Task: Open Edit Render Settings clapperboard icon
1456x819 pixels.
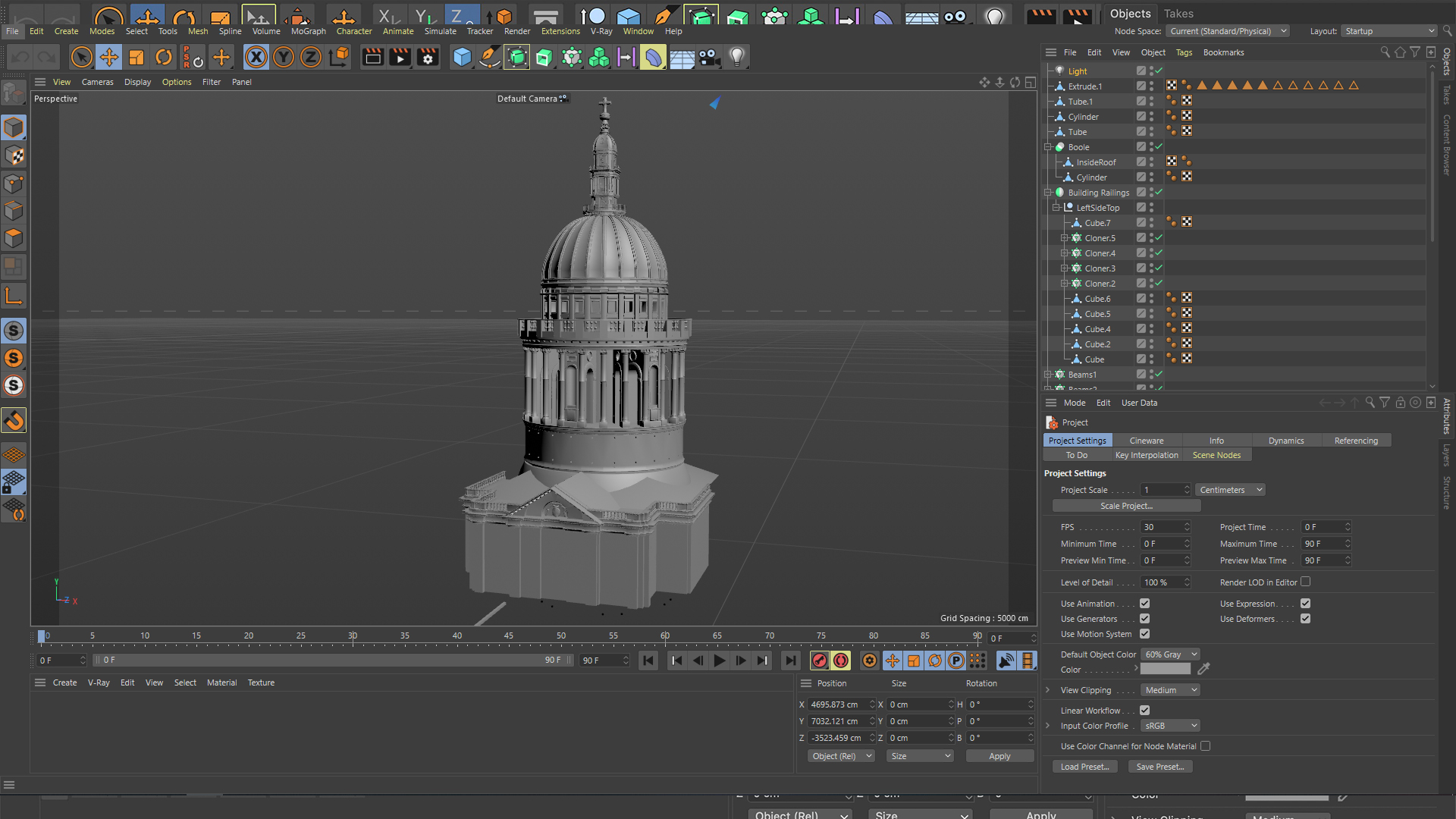Action: pyautogui.click(x=428, y=57)
